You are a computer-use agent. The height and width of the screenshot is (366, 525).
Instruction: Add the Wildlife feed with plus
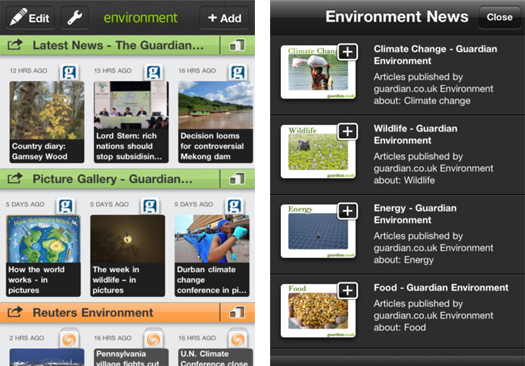pos(348,132)
